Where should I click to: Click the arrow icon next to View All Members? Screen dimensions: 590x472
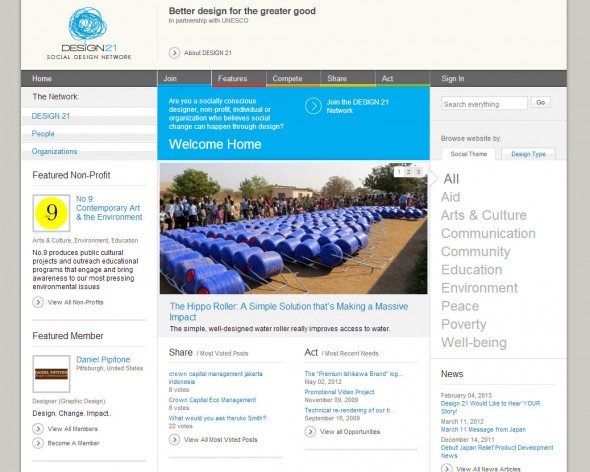click(x=38, y=429)
